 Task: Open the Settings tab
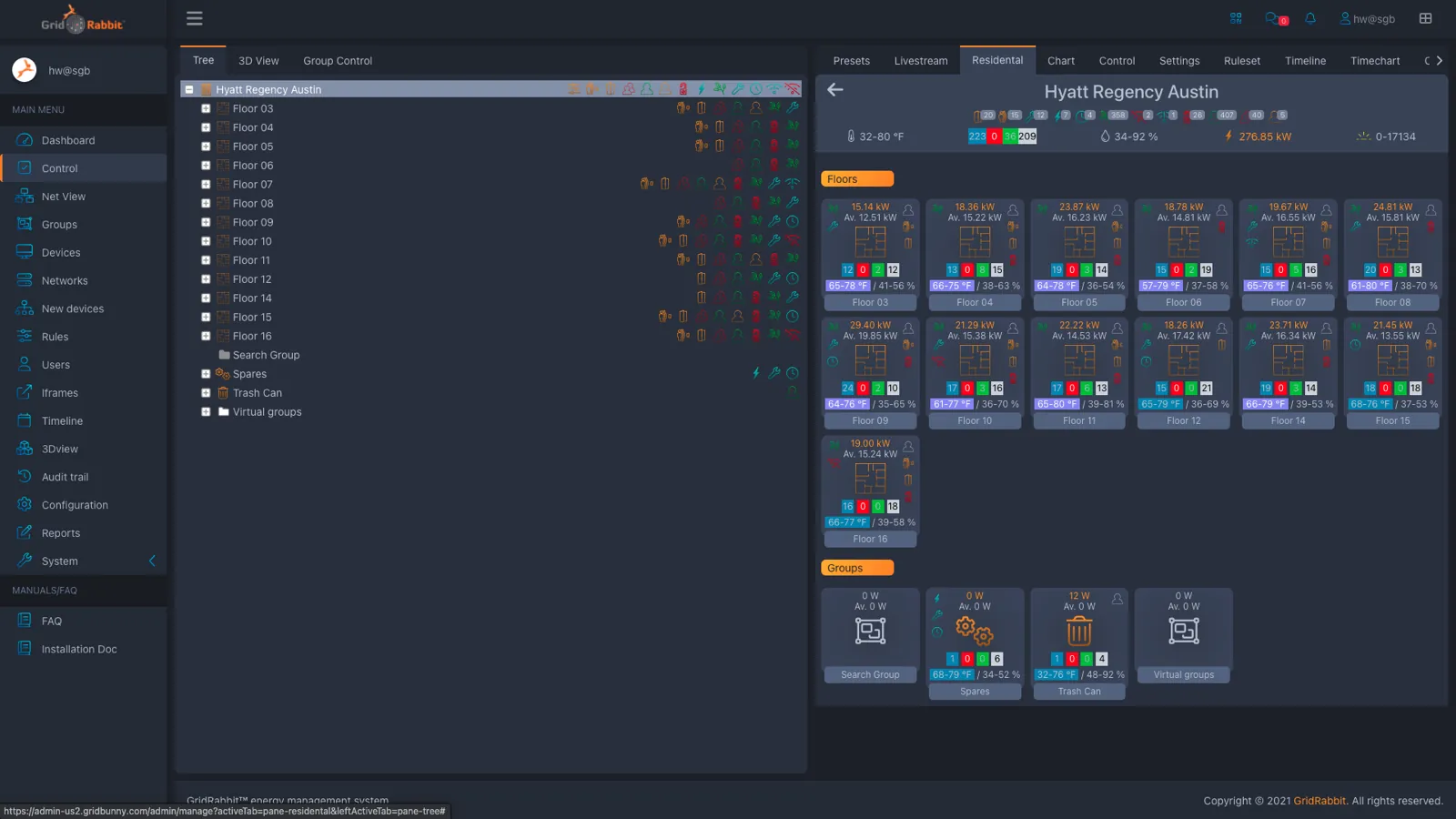point(1179,61)
